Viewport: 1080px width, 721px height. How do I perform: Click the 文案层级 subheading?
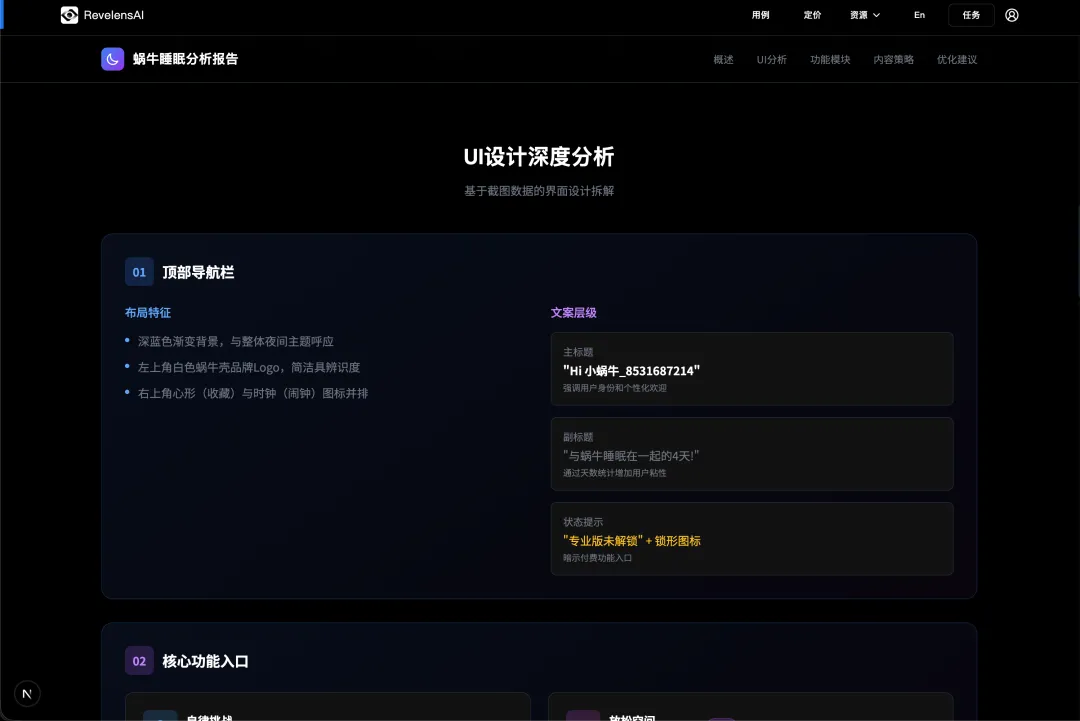point(574,313)
